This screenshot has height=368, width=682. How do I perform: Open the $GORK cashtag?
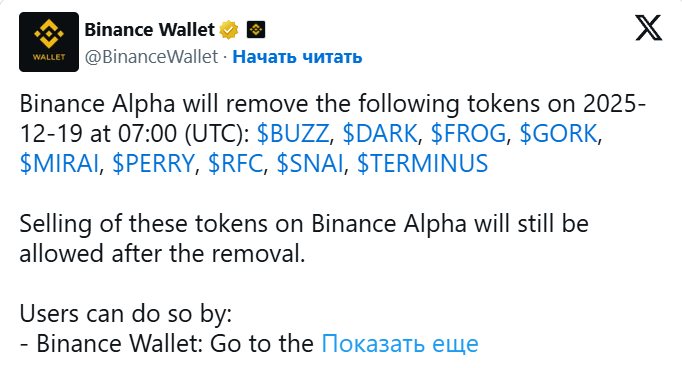(x=558, y=133)
